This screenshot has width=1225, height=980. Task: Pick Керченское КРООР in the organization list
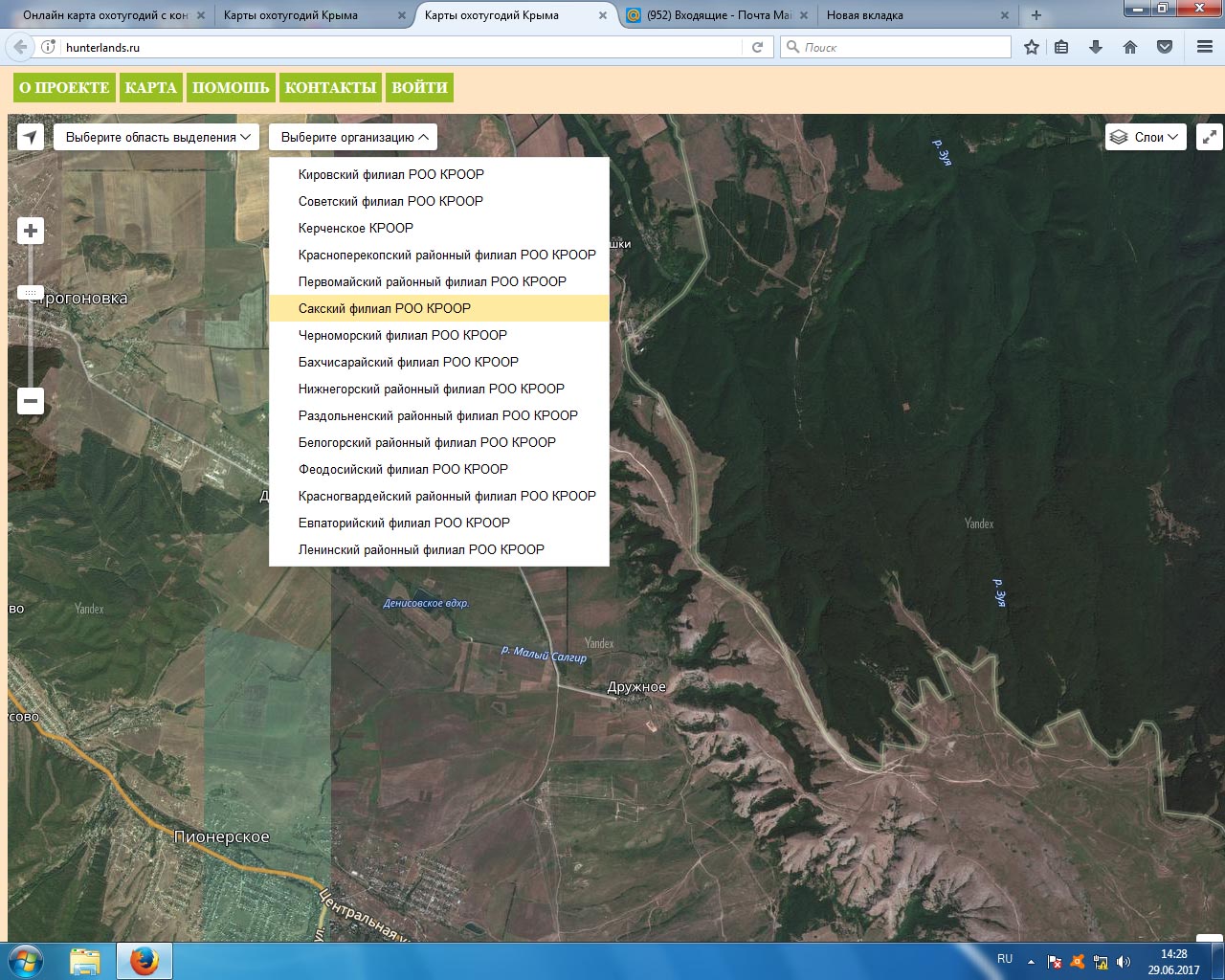coord(356,228)
